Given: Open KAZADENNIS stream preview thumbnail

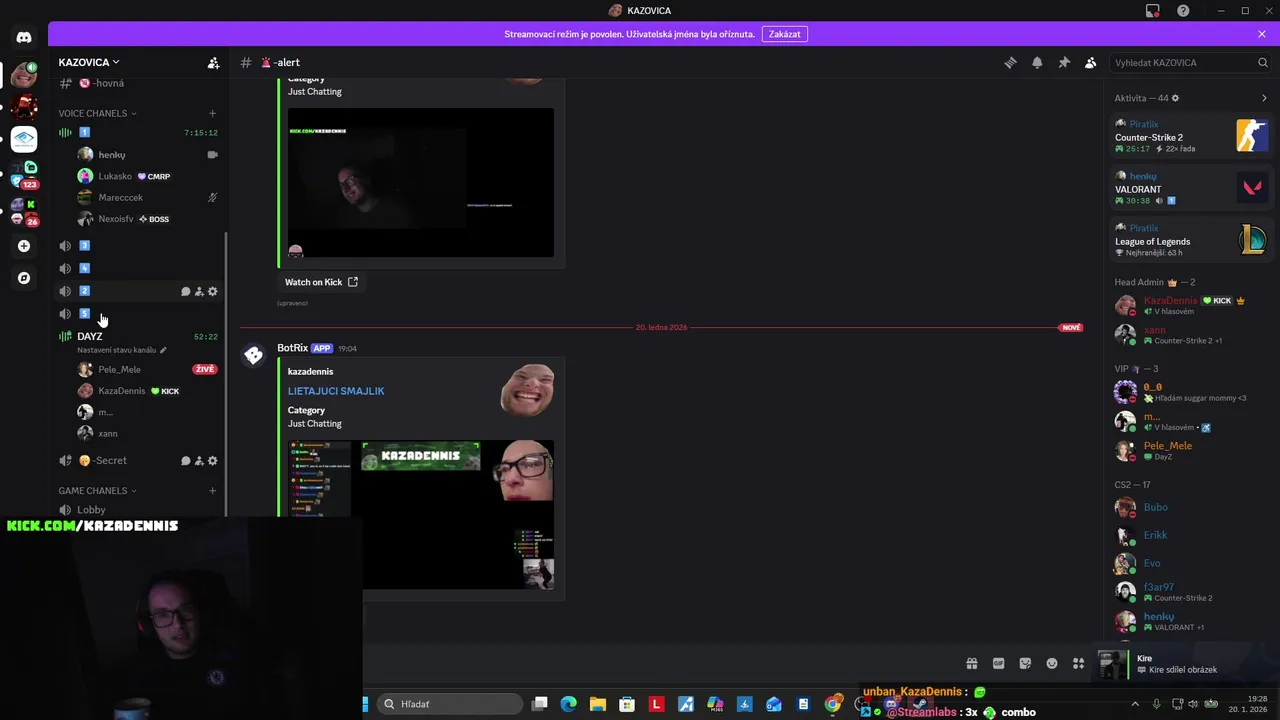Looking at the screenshot, I should click(x=420, y=515).
